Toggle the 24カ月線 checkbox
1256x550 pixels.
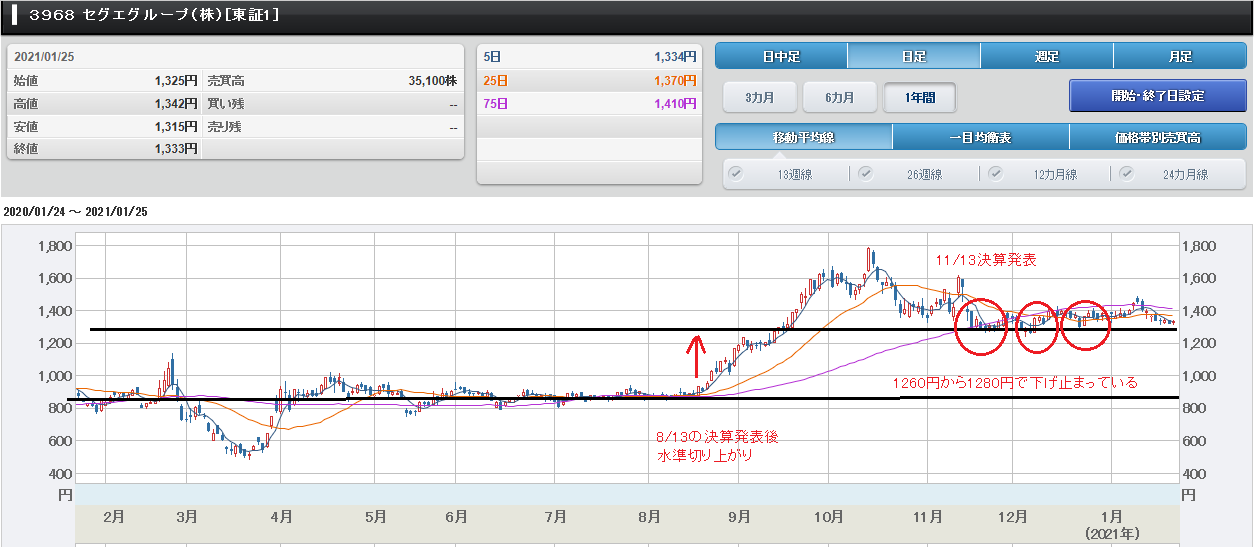pyautogui.click(x=1127, y=174)
